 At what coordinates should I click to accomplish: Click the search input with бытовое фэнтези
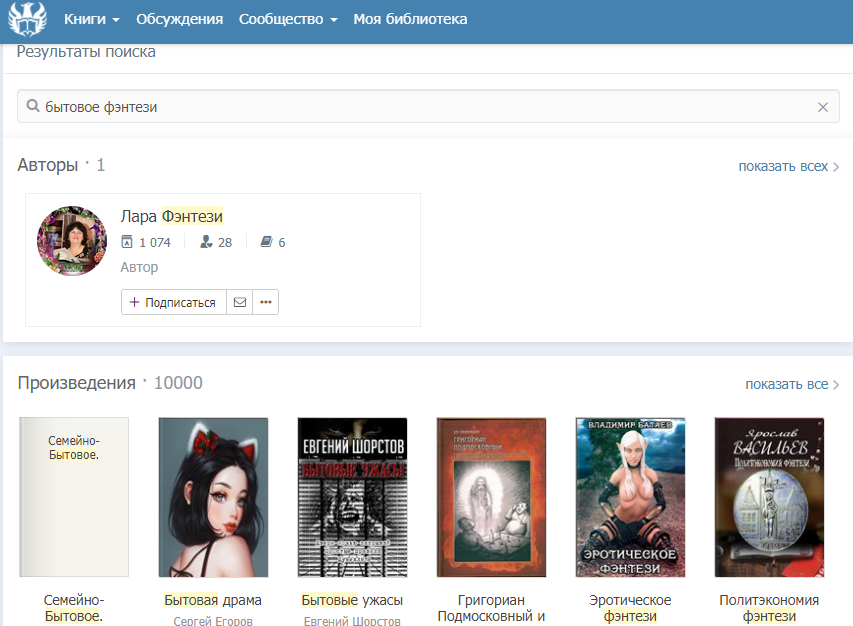[x=420, y=107]
